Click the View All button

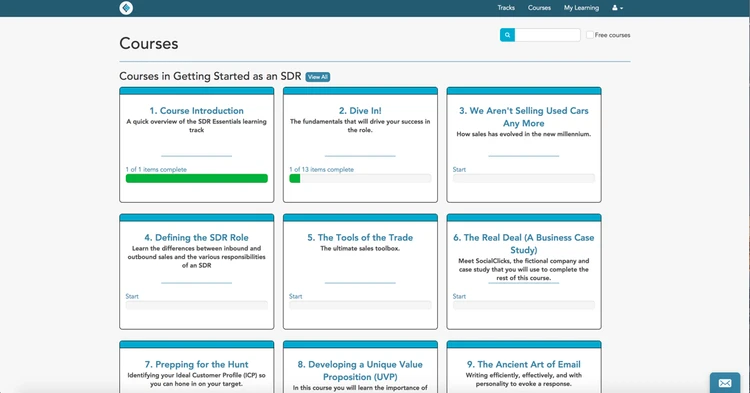coord(318,77)
